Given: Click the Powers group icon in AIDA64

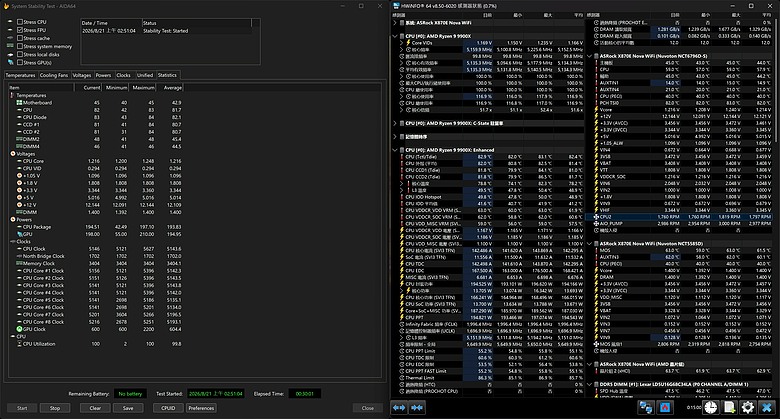Looking at the screenshot, I should pos(13,219).
